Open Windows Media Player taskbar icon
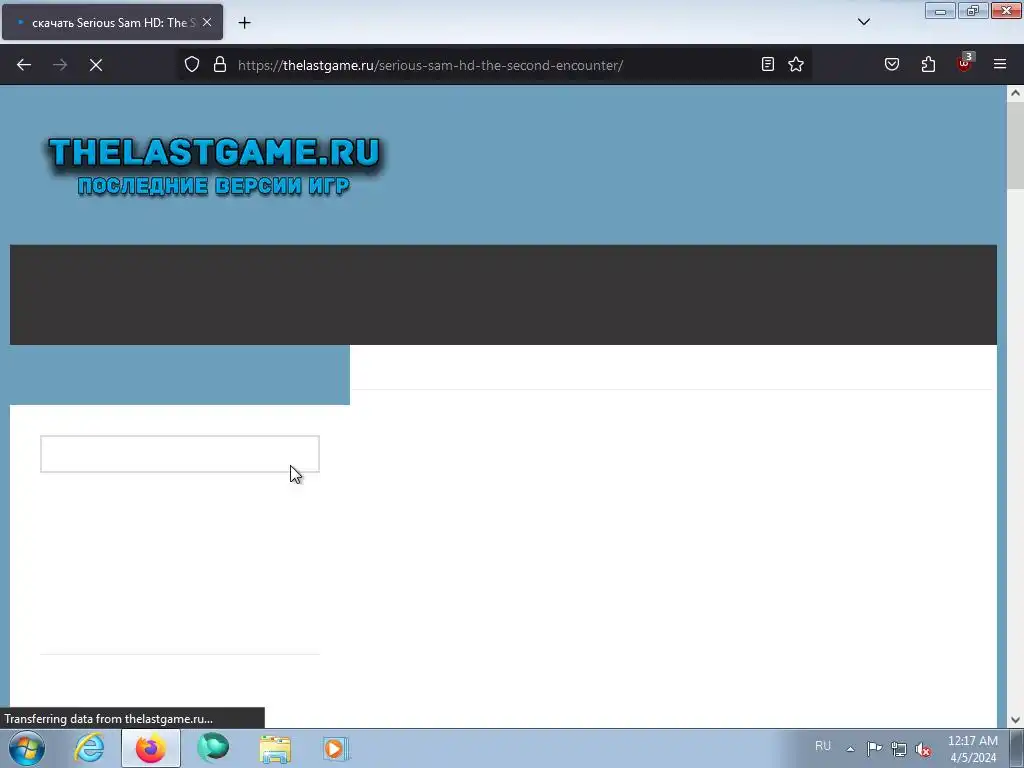 coord(336,748)
